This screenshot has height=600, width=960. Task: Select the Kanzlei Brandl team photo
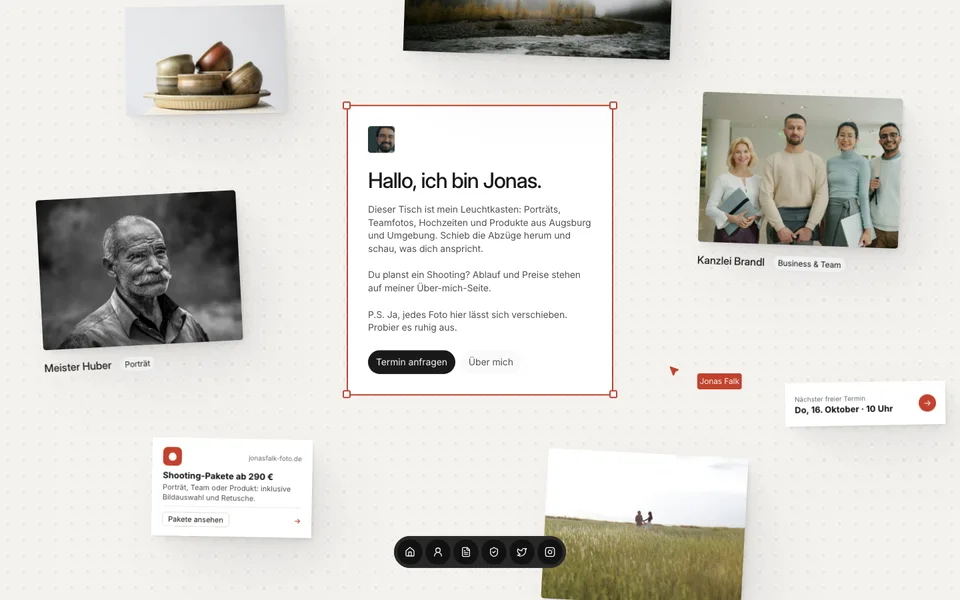pos(800,170)
